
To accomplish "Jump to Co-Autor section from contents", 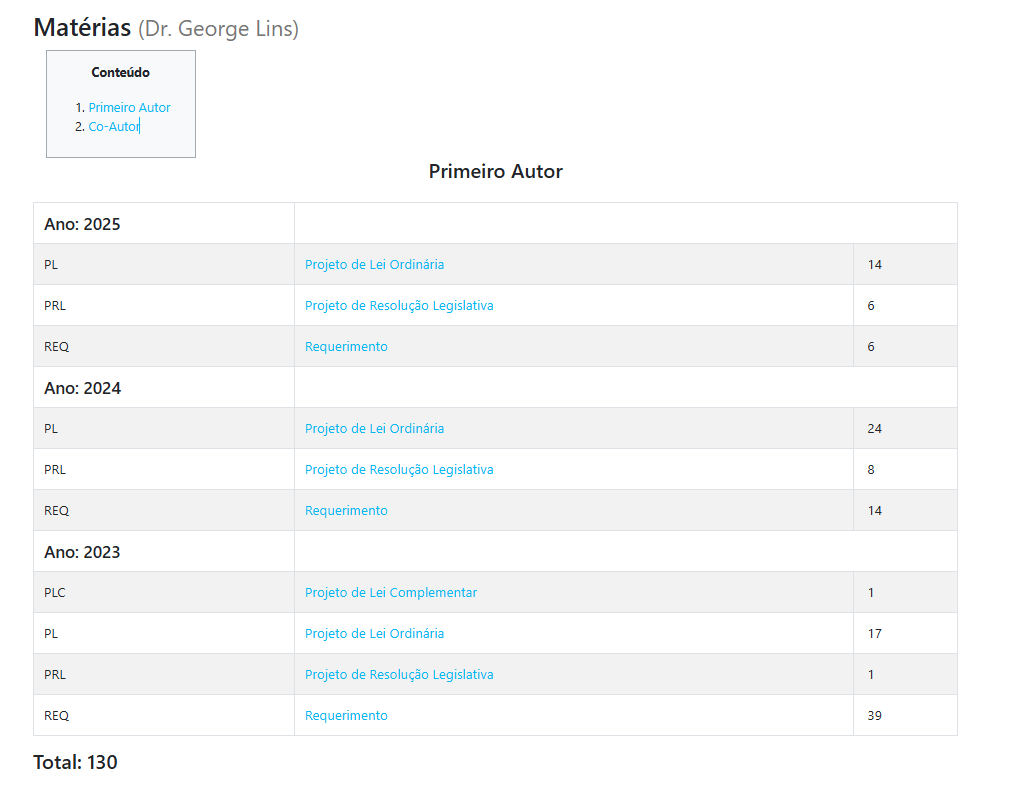I will 113,126.
